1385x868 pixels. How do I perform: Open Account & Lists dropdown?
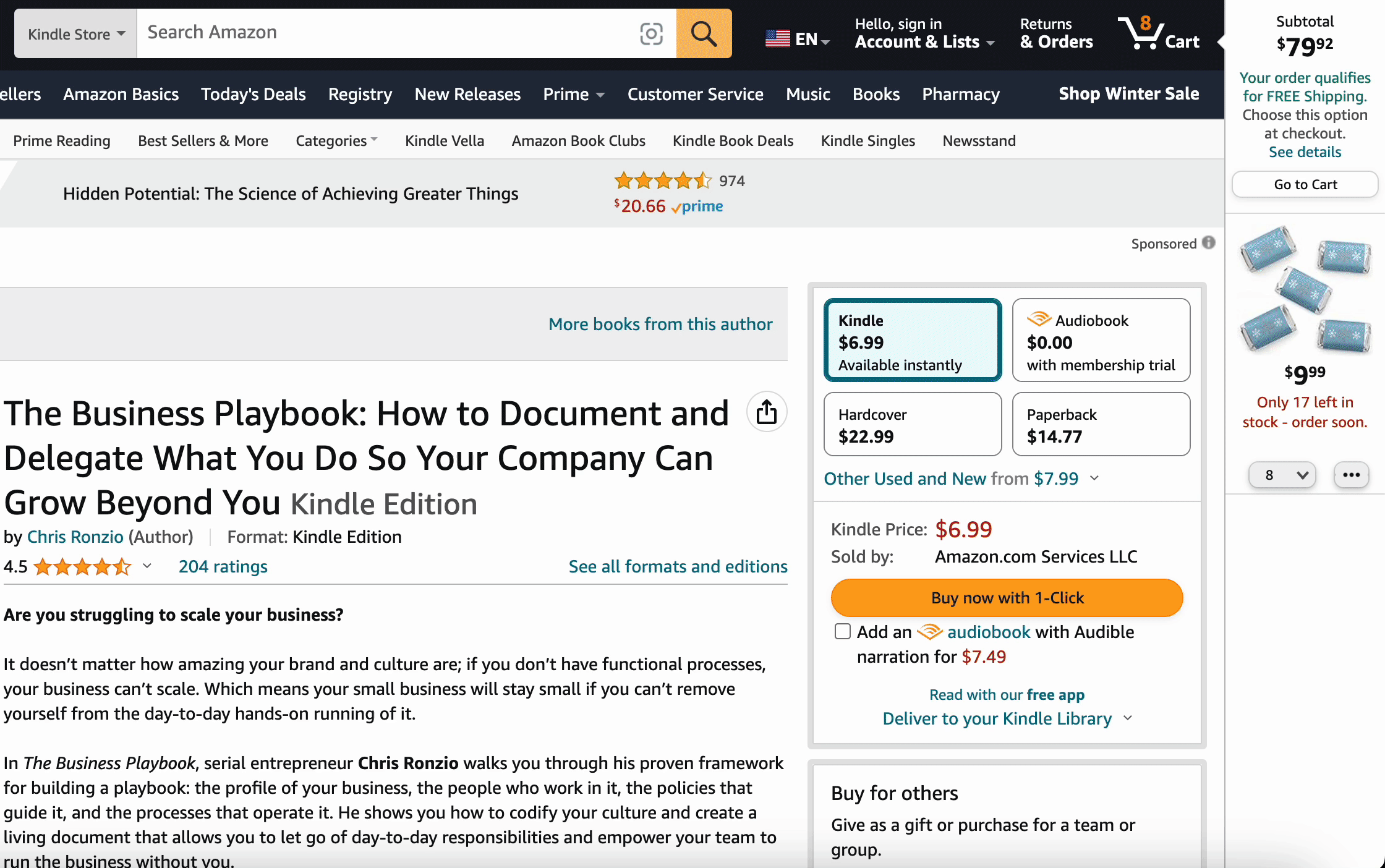click(x=925, y=33)
